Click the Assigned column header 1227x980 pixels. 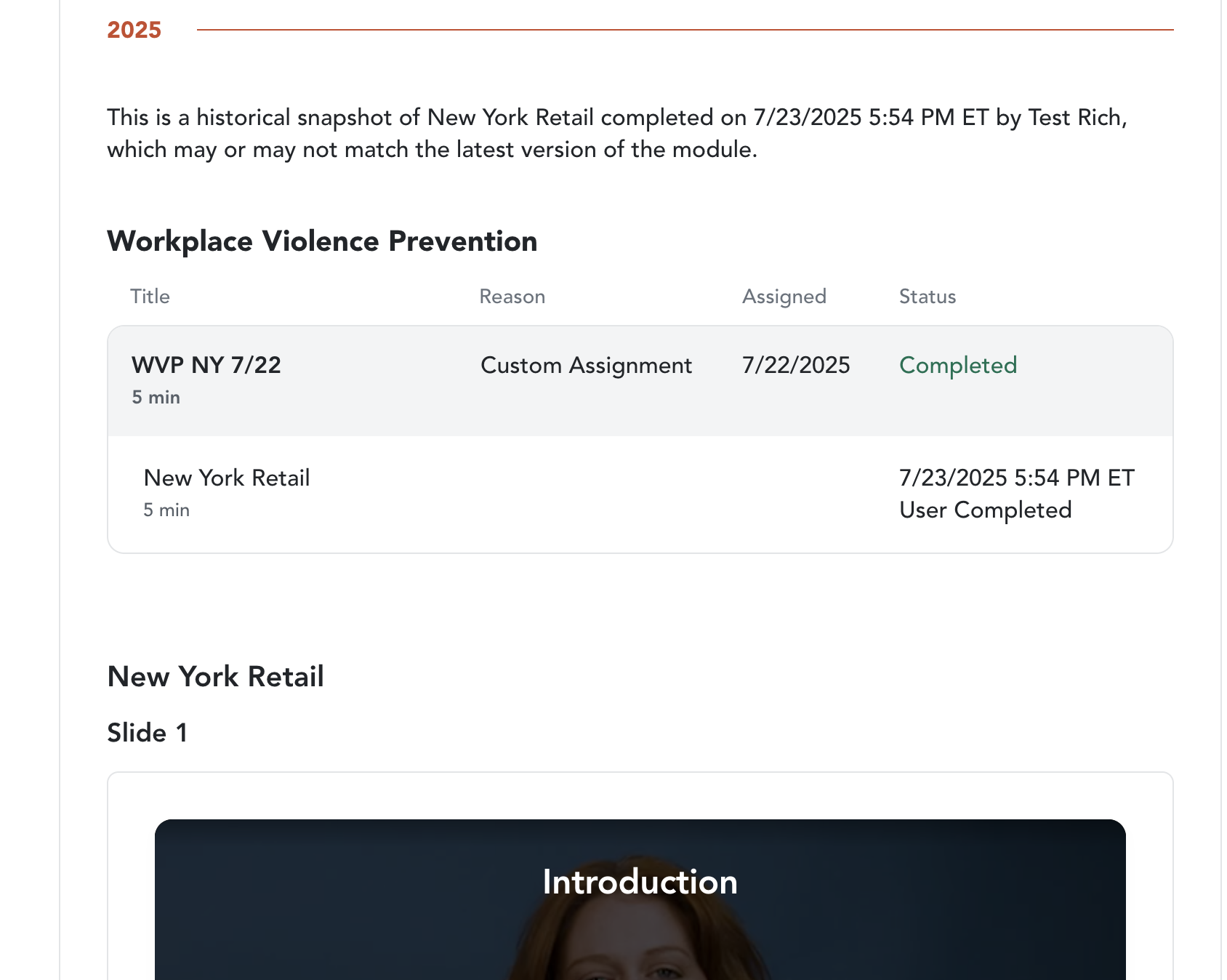click(784, 297)
